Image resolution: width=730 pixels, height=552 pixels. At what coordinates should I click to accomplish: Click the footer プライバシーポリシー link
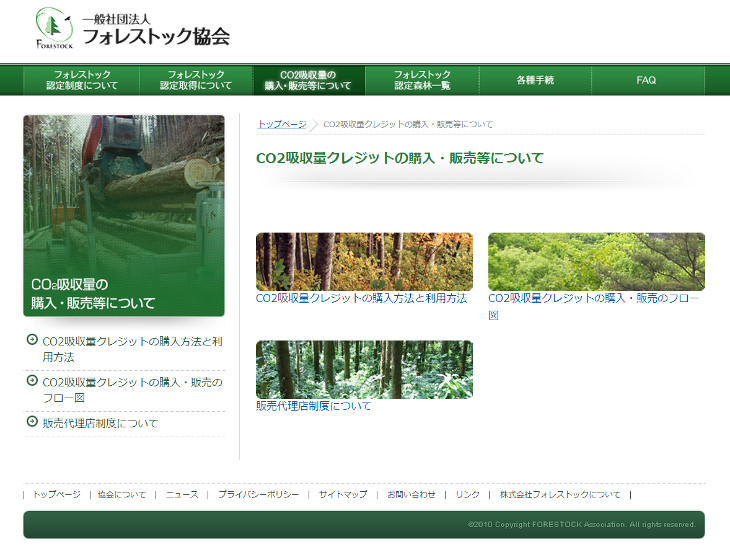pos(258,495)
